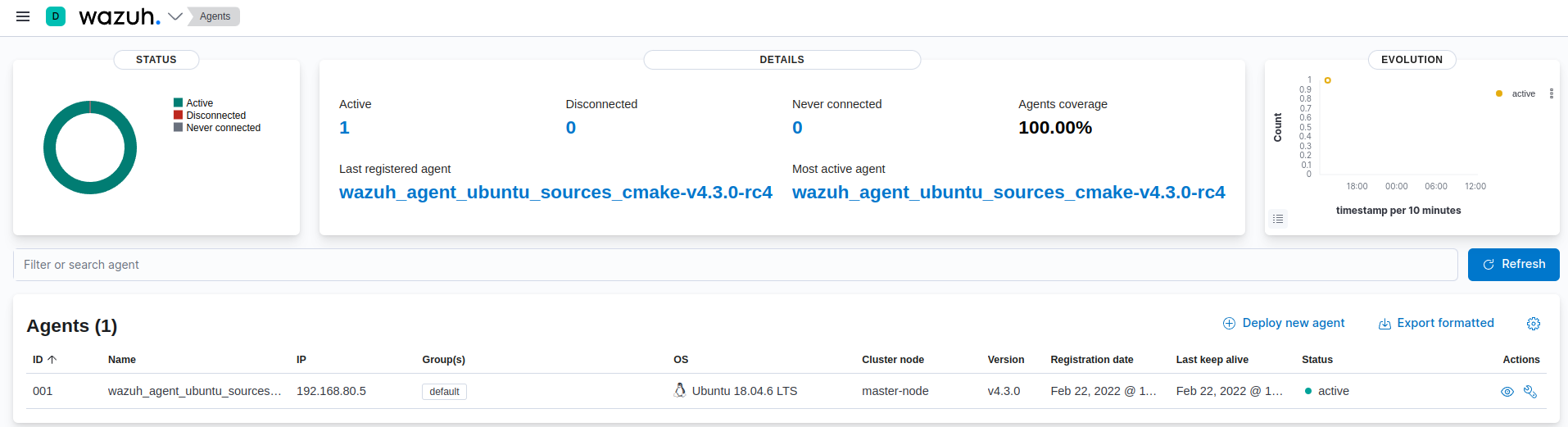Click the Linux penguin OS icon
Viewport: 1568px width, 427px height.
pos(680,390)
